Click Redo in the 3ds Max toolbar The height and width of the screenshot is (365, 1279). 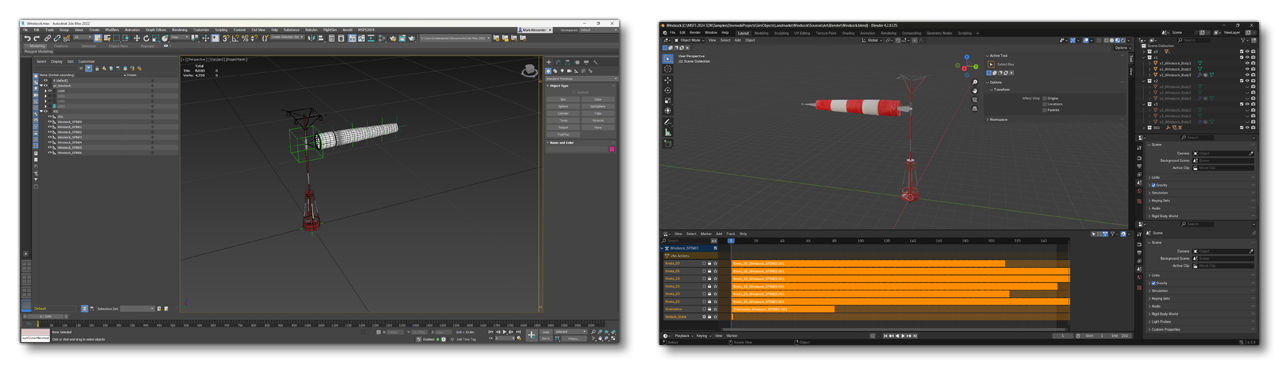pos(36,38)
